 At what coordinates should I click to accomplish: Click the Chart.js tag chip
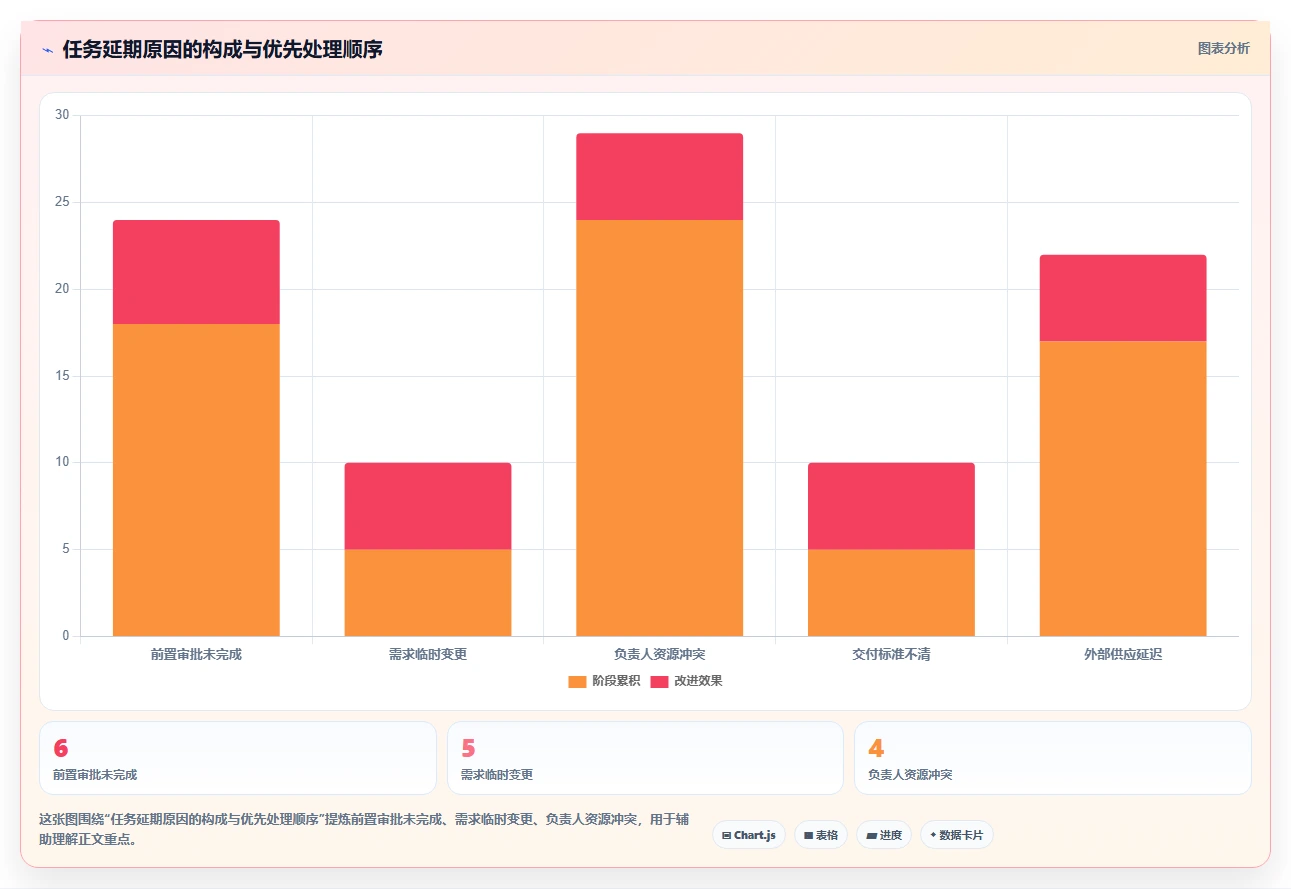pos(749,835)
